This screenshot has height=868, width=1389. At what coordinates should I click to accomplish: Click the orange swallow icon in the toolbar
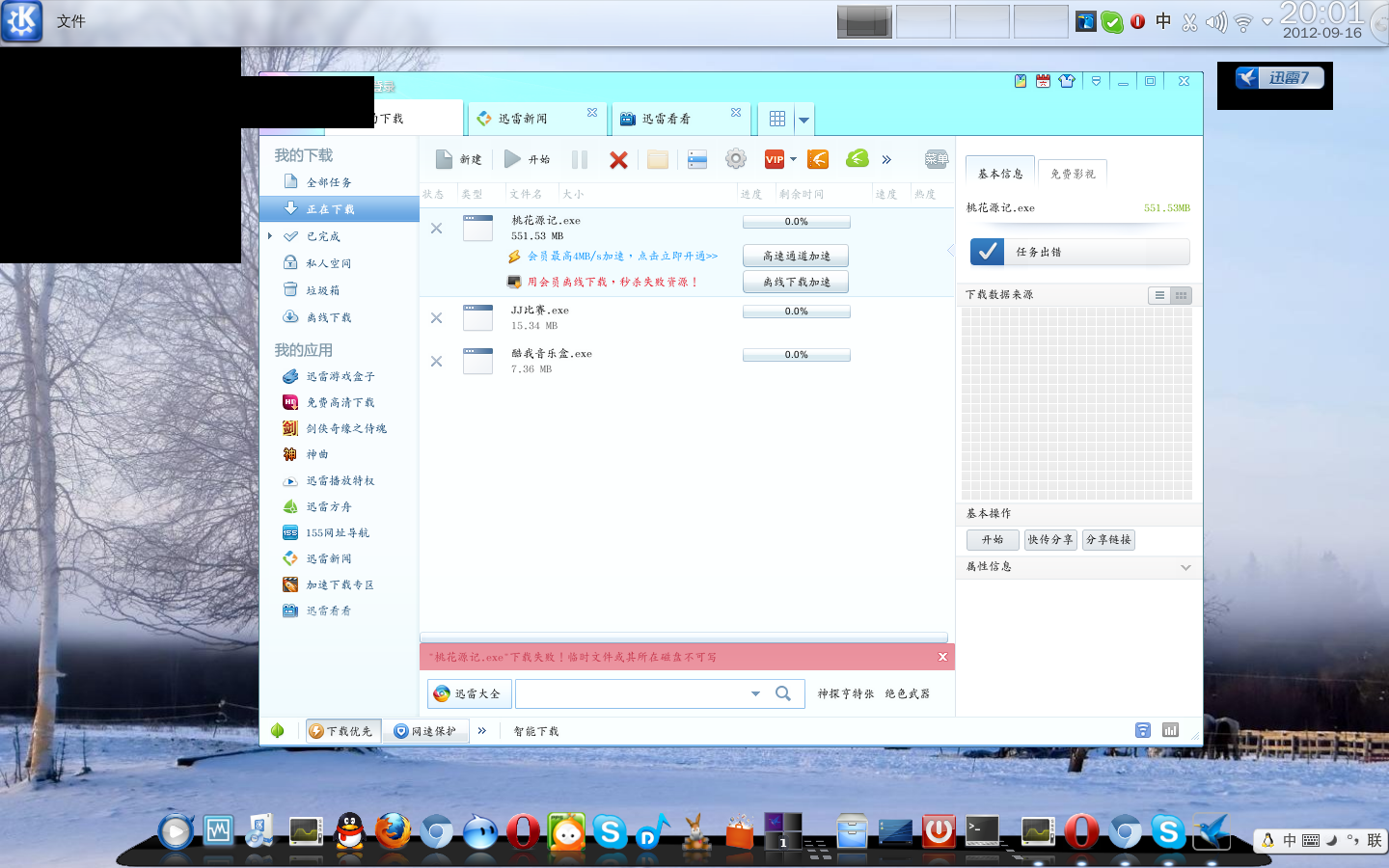click(x=818, y=159)
